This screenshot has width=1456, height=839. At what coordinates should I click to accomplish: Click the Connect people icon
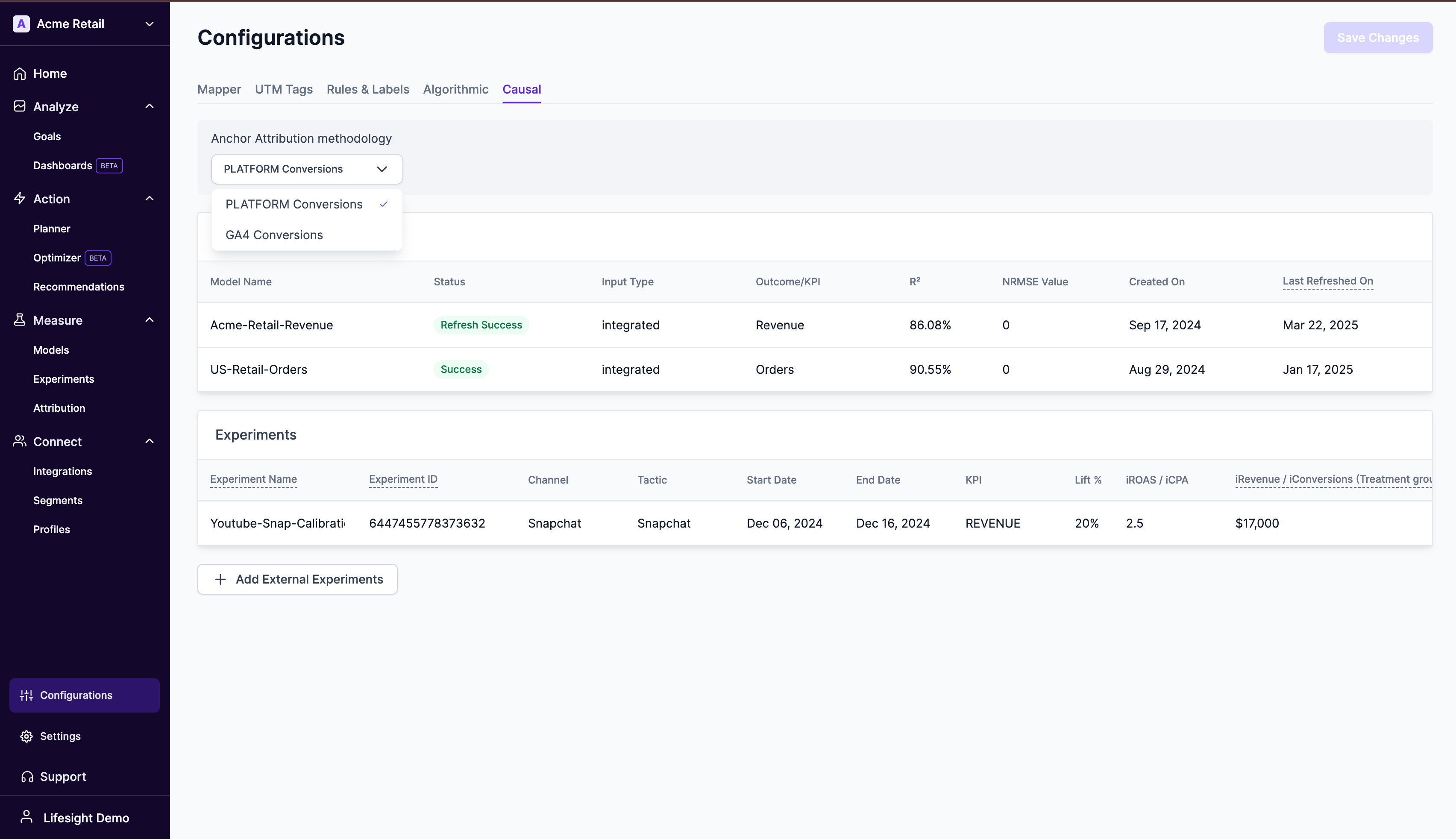[x=20, y=441]
